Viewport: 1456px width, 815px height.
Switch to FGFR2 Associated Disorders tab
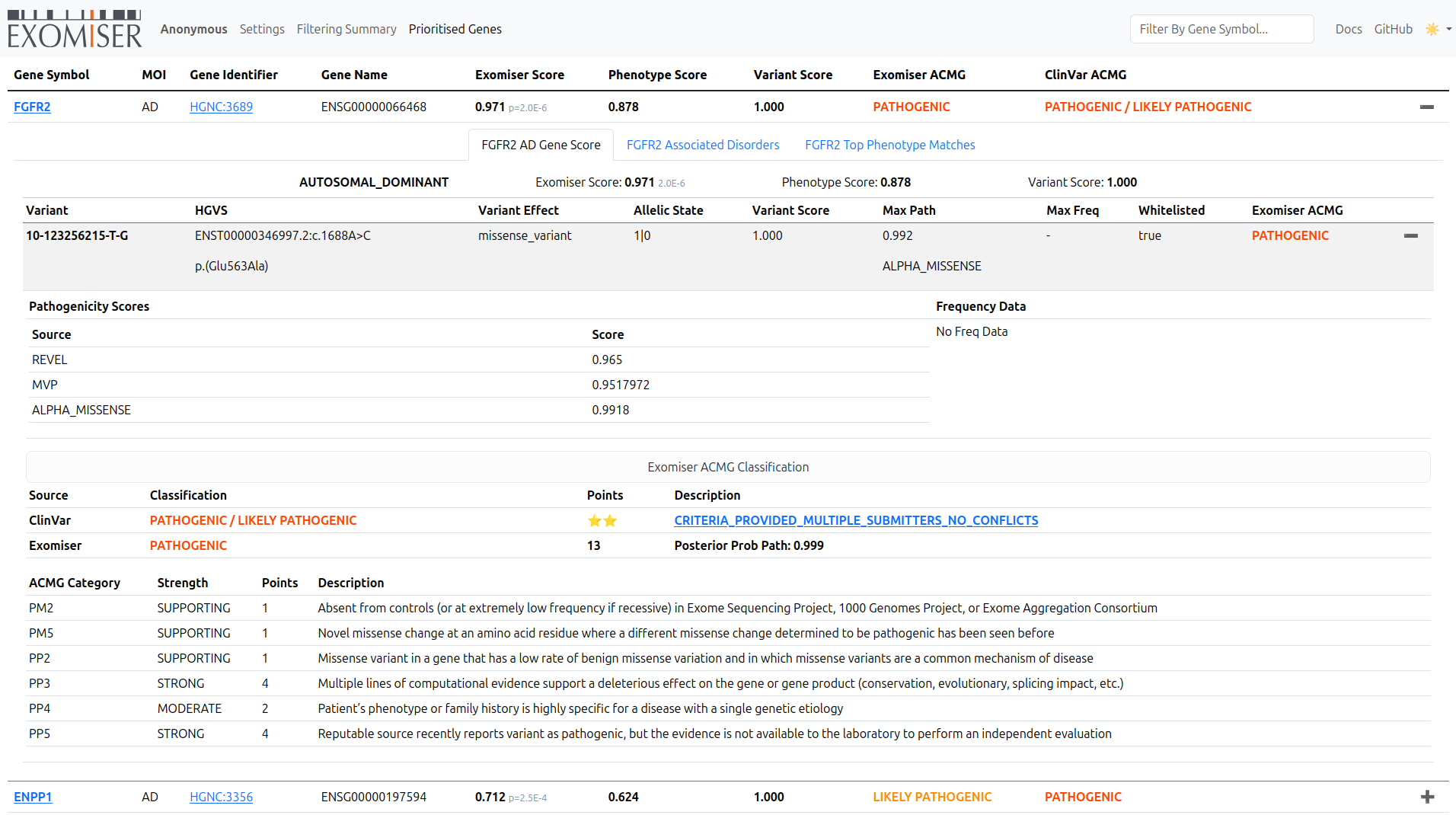703,145
